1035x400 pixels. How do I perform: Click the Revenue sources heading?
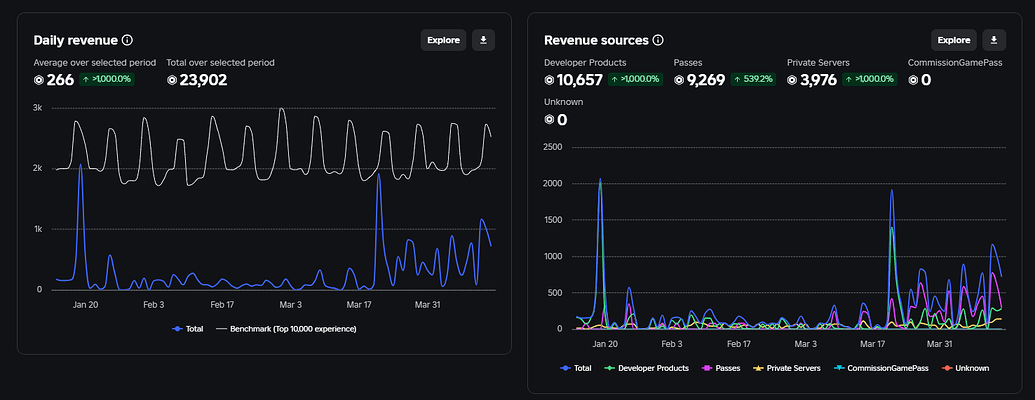point(597,40)
